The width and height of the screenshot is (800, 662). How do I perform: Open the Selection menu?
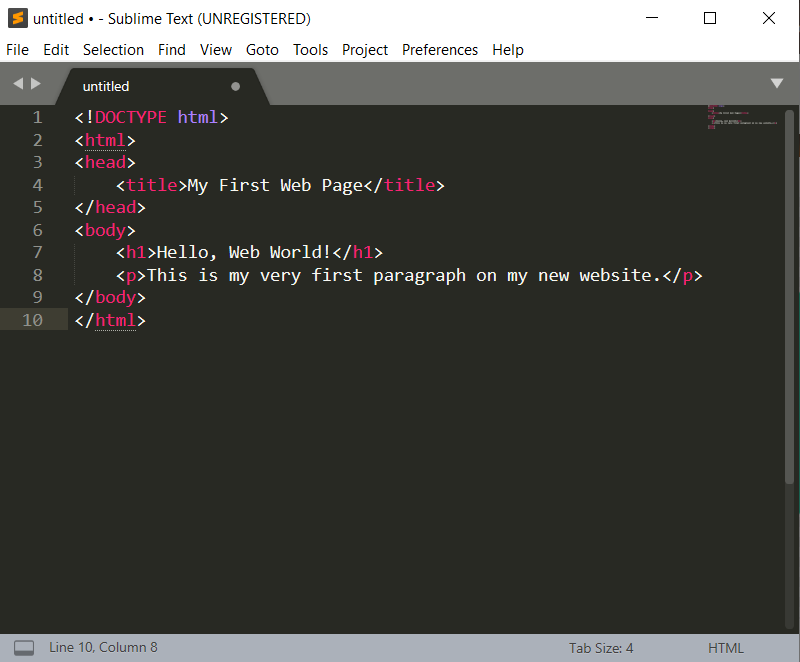click(x=113, y=49)
